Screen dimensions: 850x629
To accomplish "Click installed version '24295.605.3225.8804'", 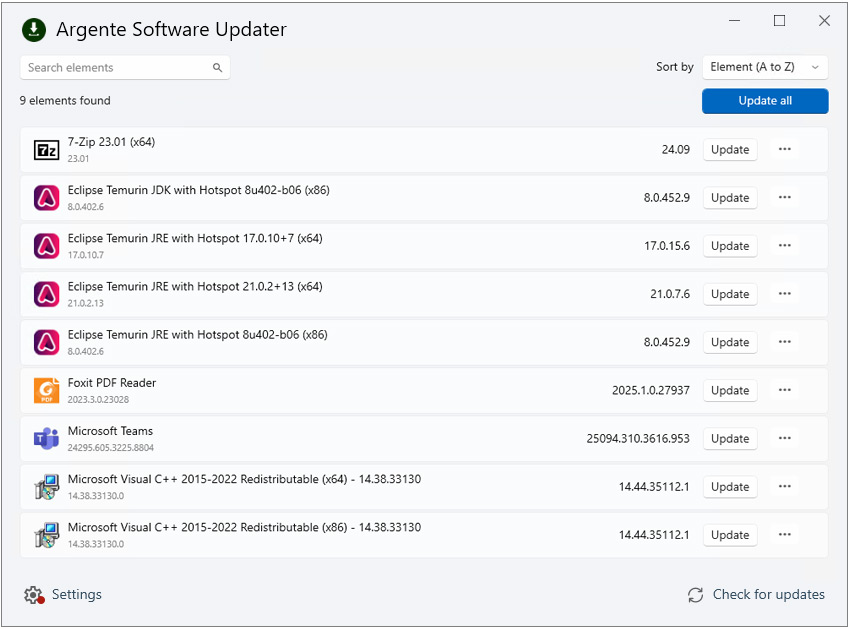I will coord(111,448).
